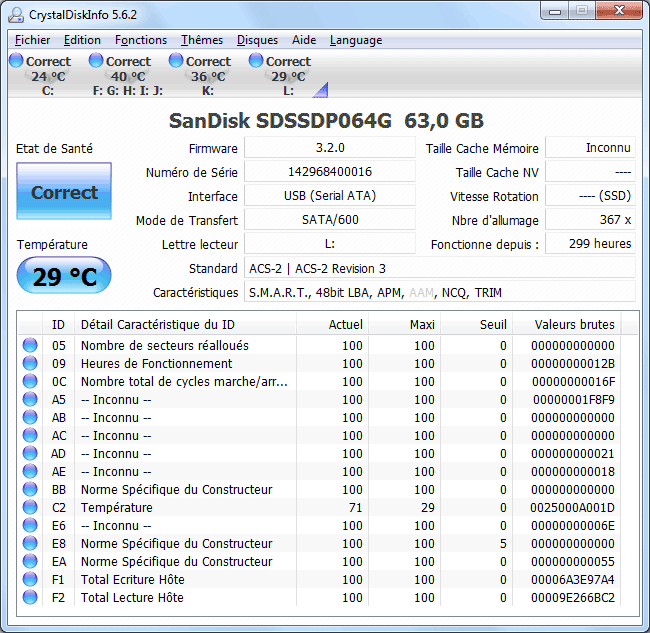This screenshot has height=633, width=650.
Task: Click status icon for attribute AE
Action: coord(30,471)
